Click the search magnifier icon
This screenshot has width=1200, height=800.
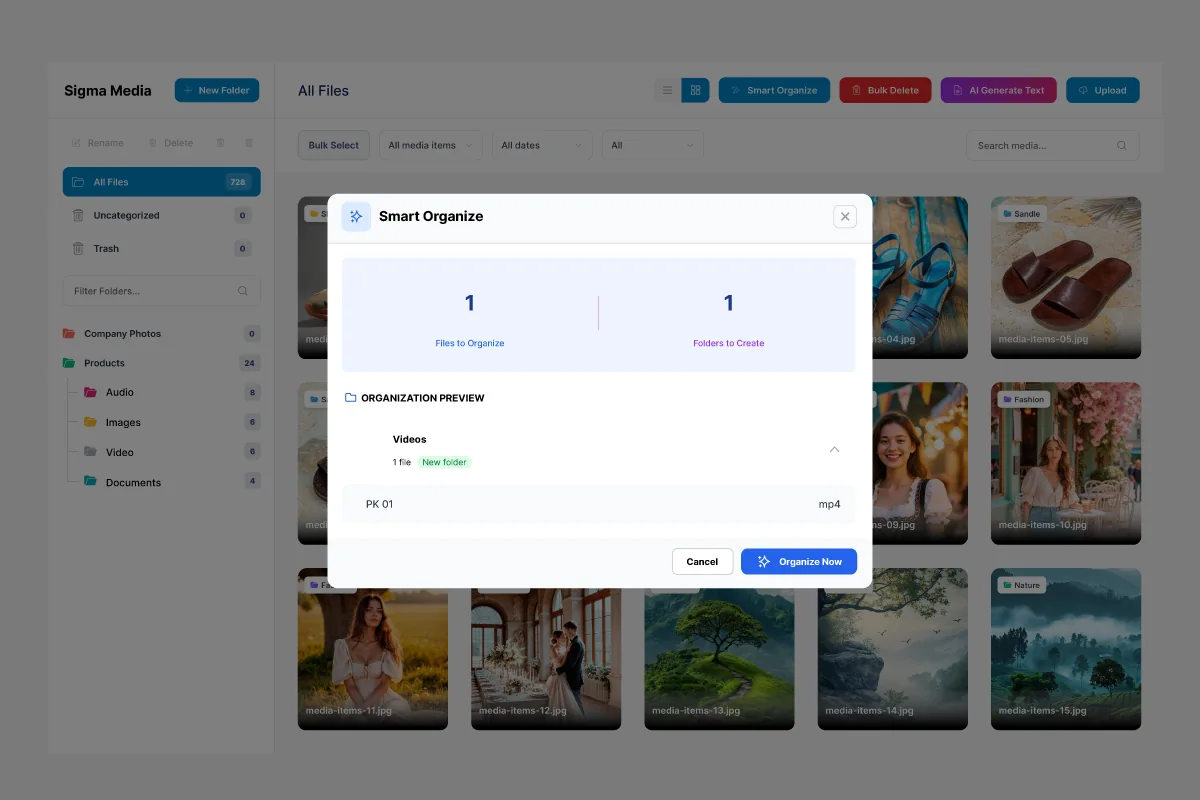click(1122, 146)
